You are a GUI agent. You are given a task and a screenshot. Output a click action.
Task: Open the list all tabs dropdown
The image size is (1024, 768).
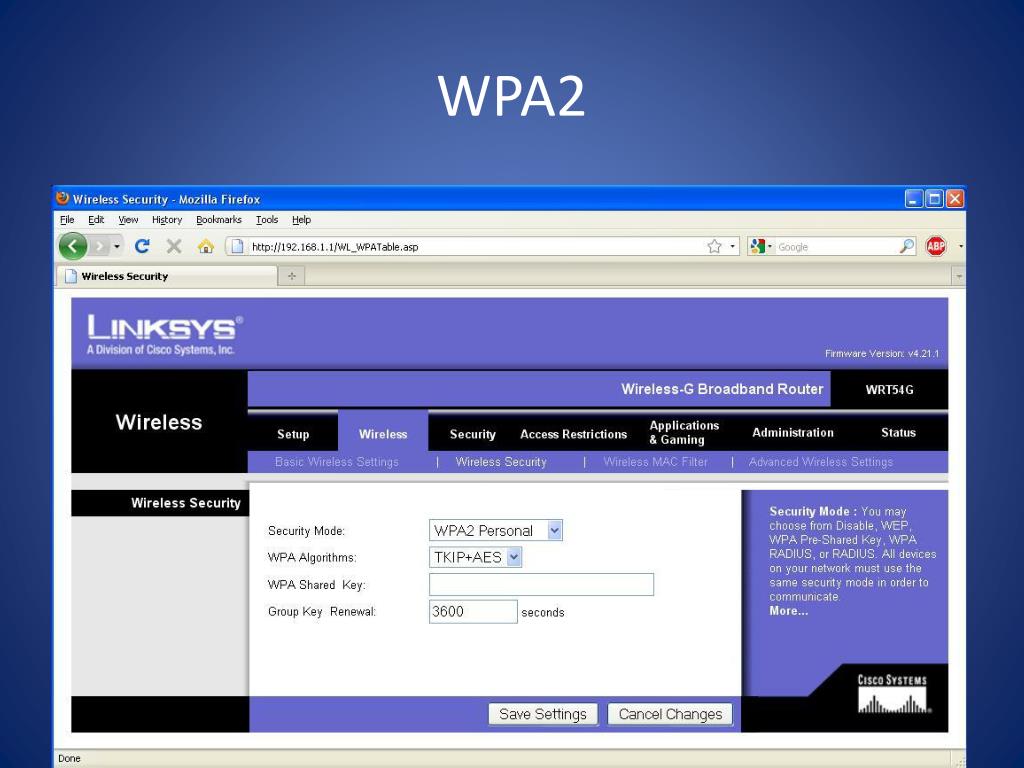point(959,276)
